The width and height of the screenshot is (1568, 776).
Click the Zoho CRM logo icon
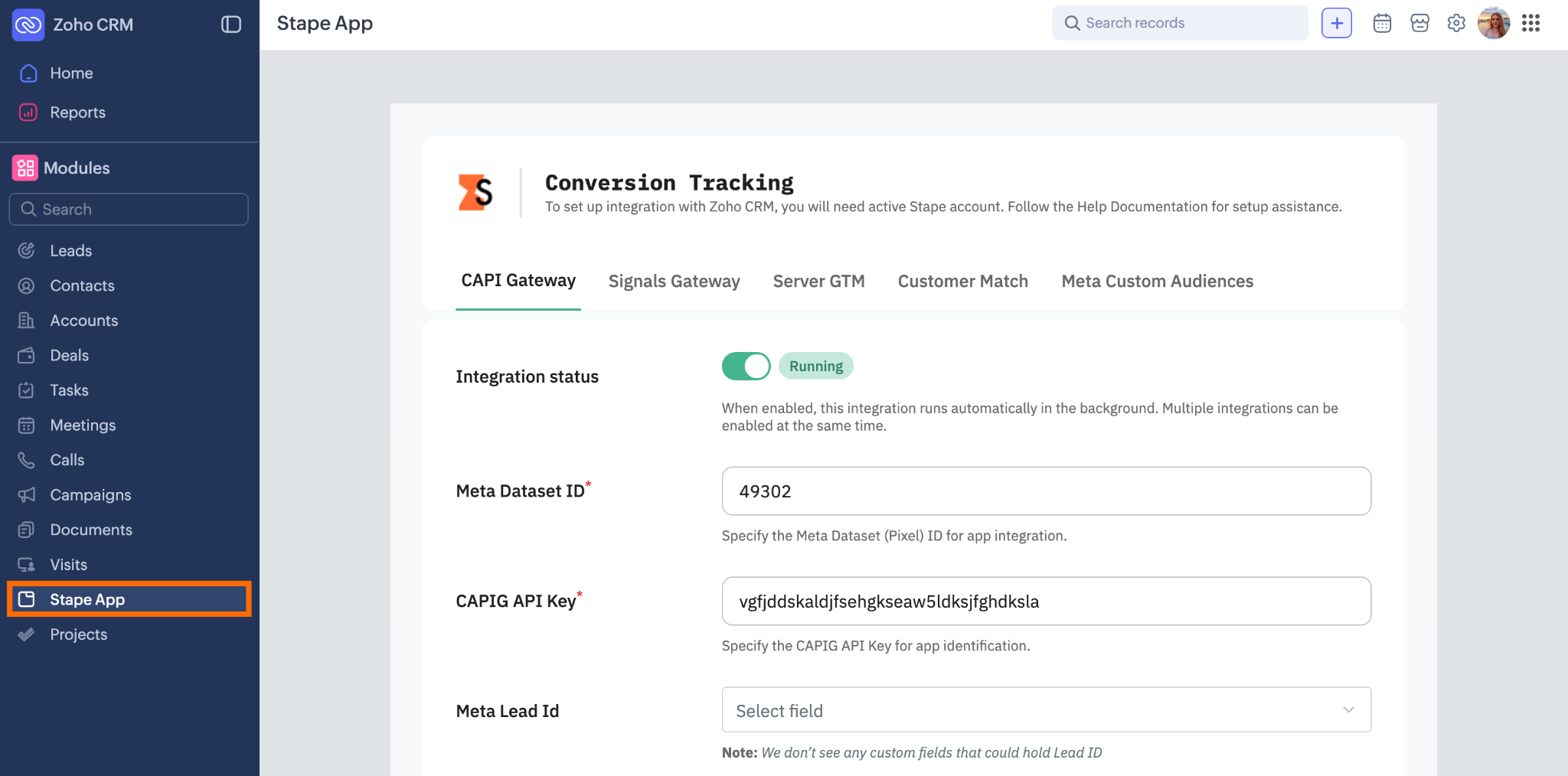[28, 24]
